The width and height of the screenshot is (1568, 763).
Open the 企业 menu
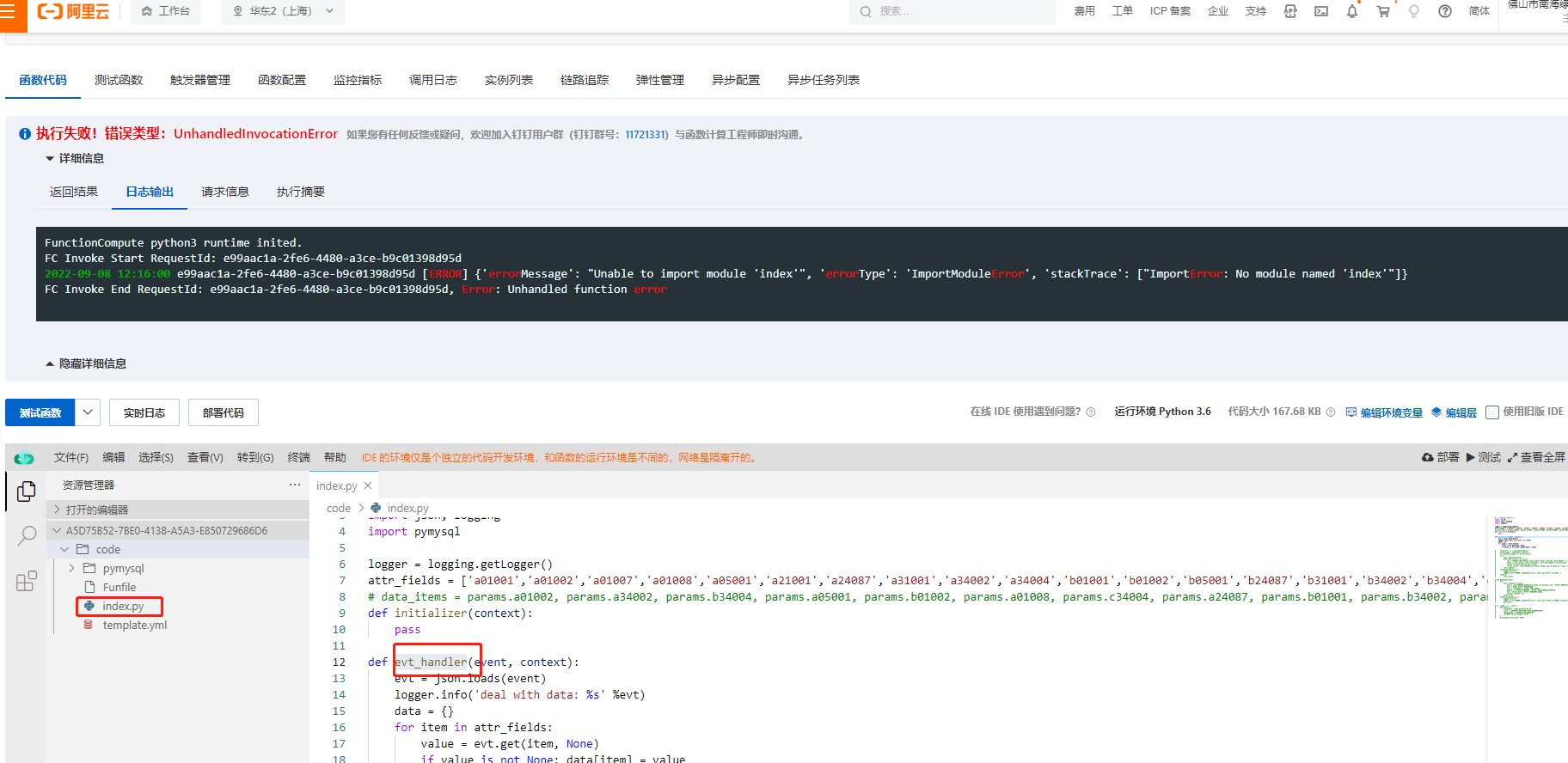[x=1217, y=11]
